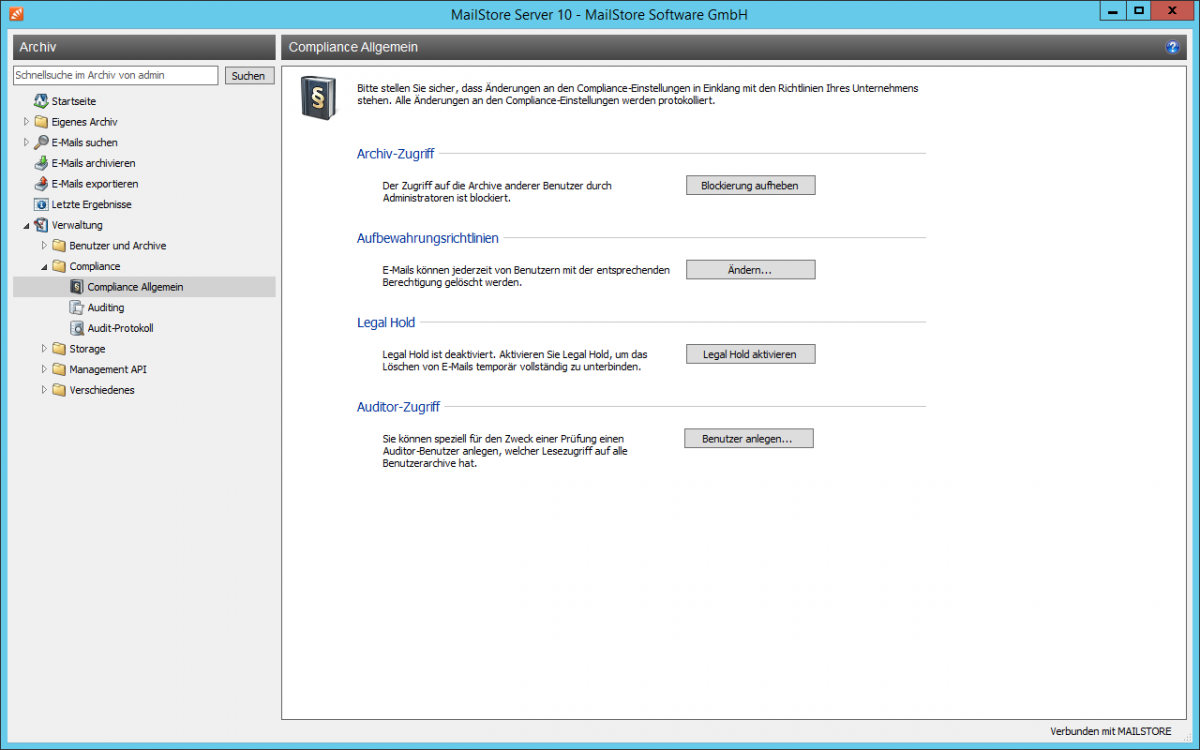The height and width of the screenshot is (750, 1200).
Task: Click the Benutzer und Archive folder icon
Action: pos(59,245)
